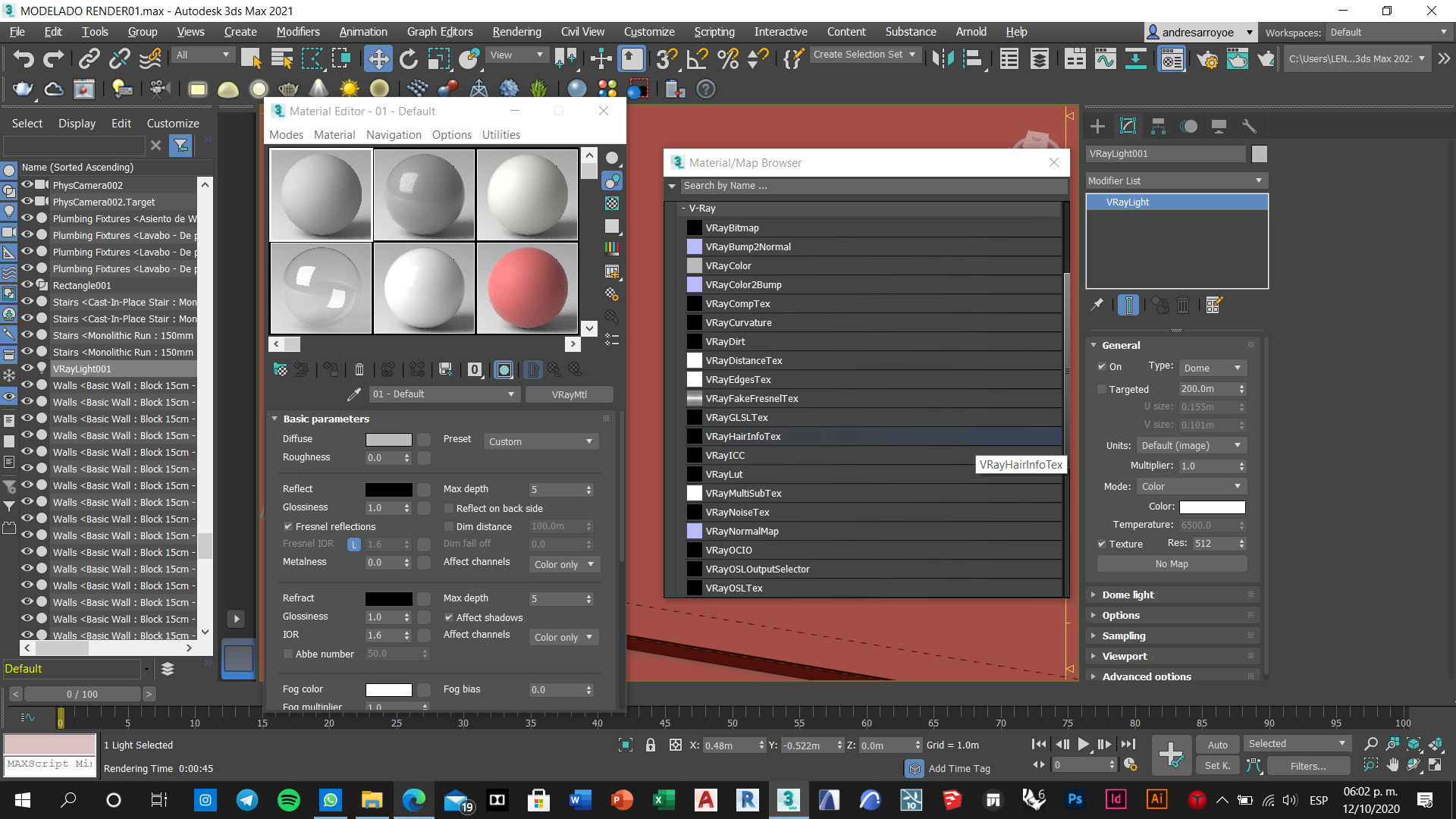Click Reset Map/Mtl trash icon in Material Editor
Viewport: 1456px width, 819px height.
[x=359, y=369]
